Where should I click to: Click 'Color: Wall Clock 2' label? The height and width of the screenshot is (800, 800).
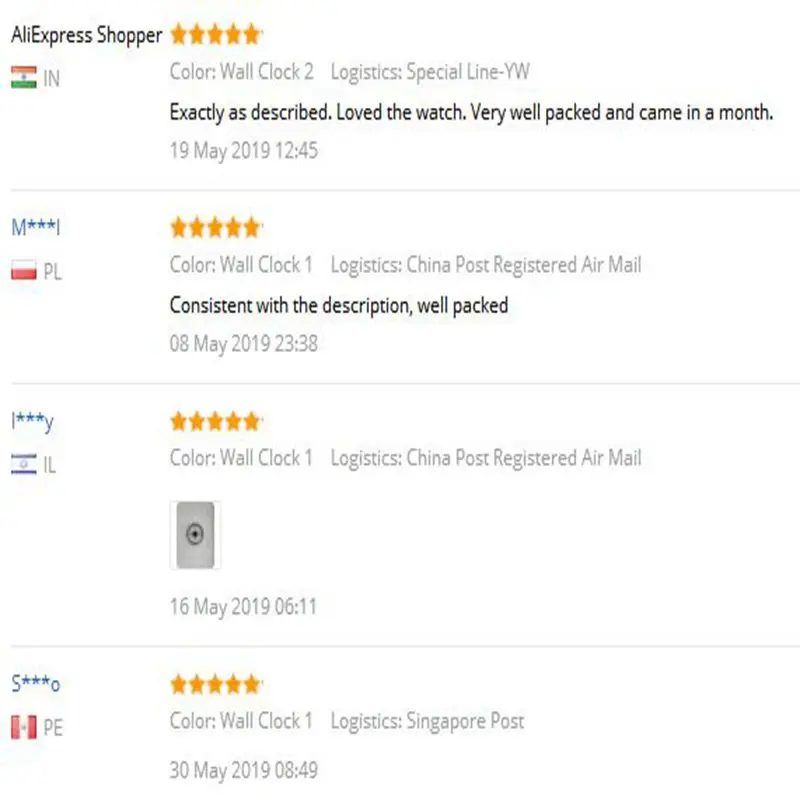[242, 72]
